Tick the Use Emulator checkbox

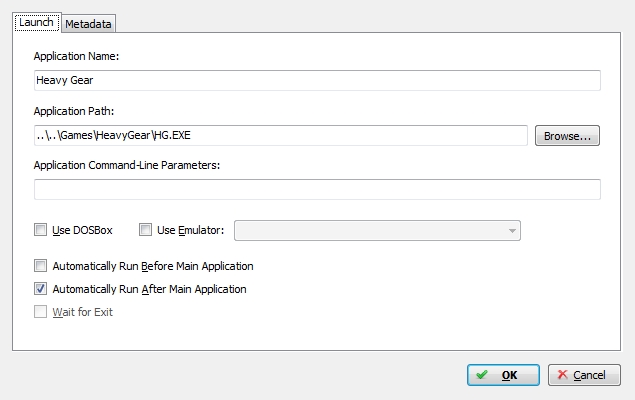pos(145,230)
